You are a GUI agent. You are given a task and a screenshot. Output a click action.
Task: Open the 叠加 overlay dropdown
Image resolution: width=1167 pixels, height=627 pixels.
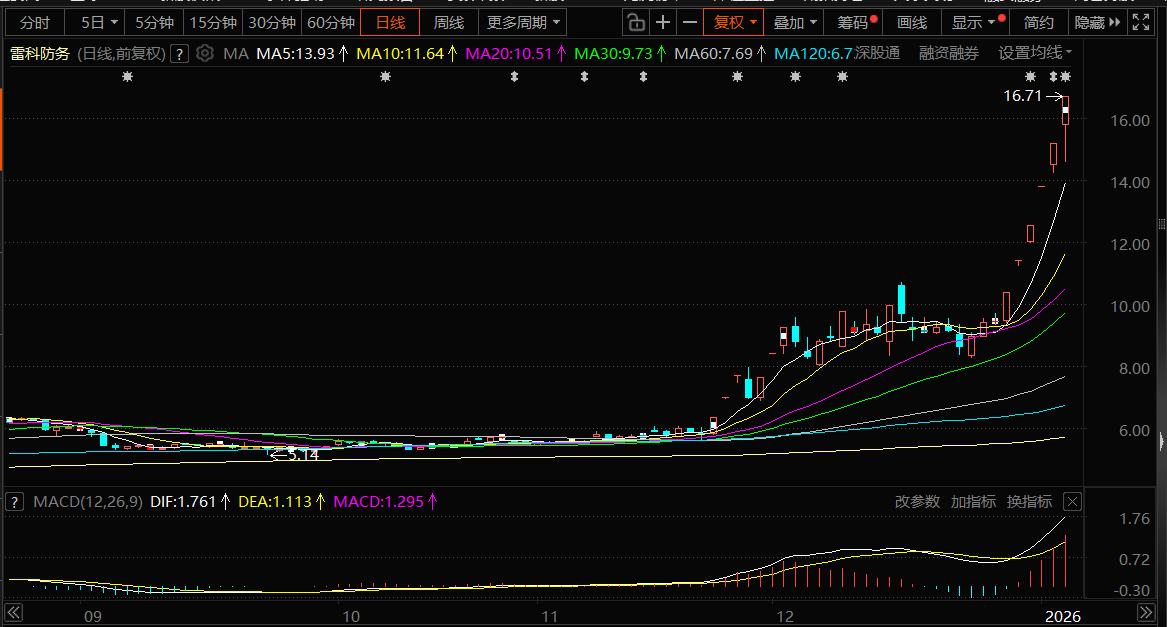[794, 22]
